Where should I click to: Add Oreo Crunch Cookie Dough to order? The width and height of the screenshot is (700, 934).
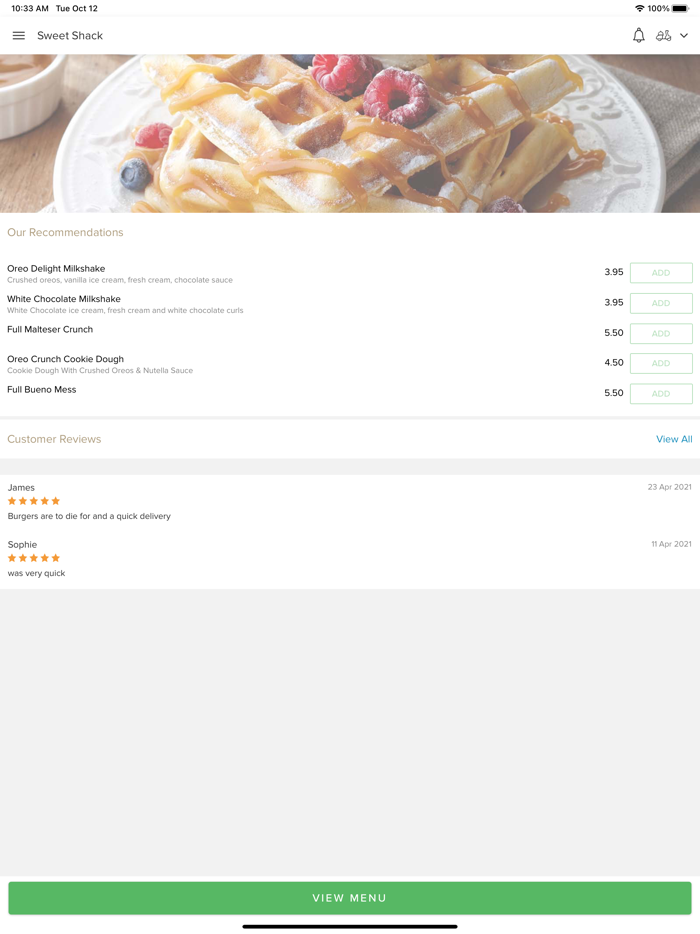(x=660, y=363)
